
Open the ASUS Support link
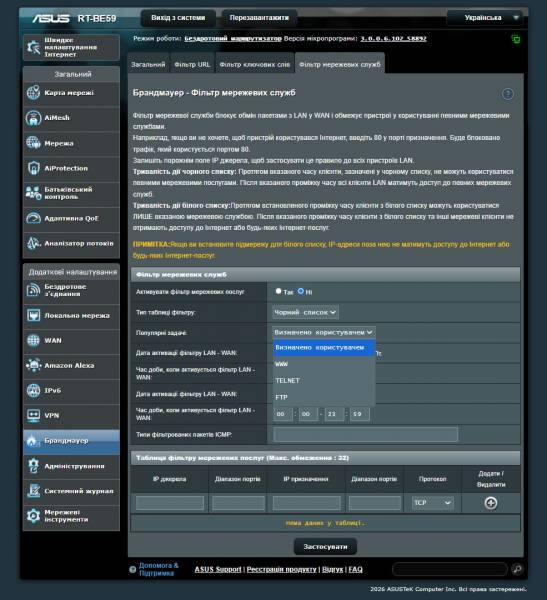(218, 569)
